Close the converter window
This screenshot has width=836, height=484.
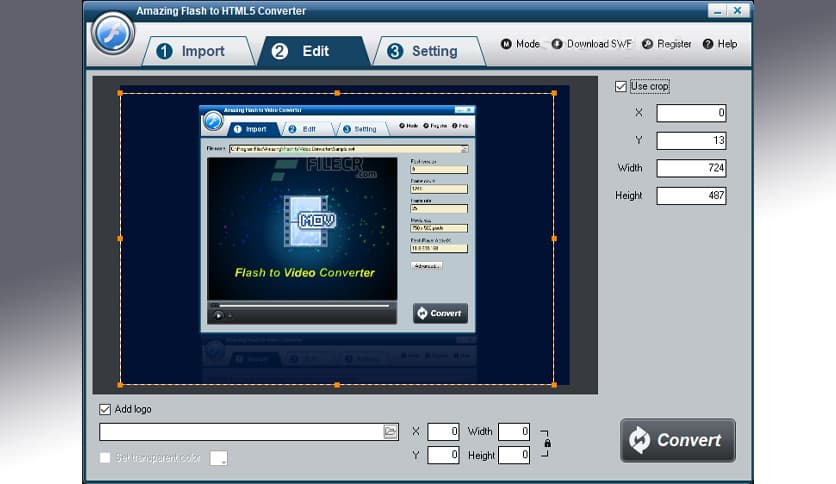click(738, 11)
